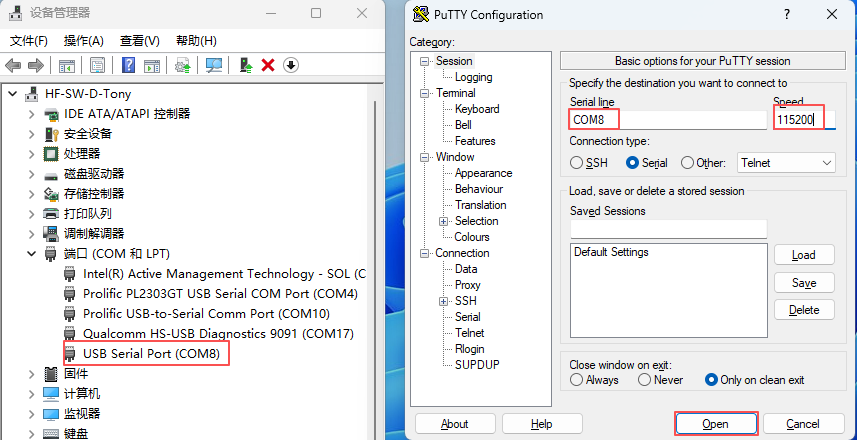
Task: Click the black down-arrow circle toolbar icon
Action: [x=291, y=65]
